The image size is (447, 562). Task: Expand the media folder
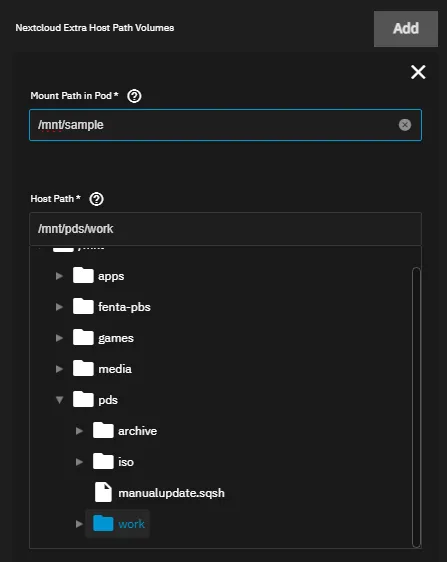(x=59, y=369)
